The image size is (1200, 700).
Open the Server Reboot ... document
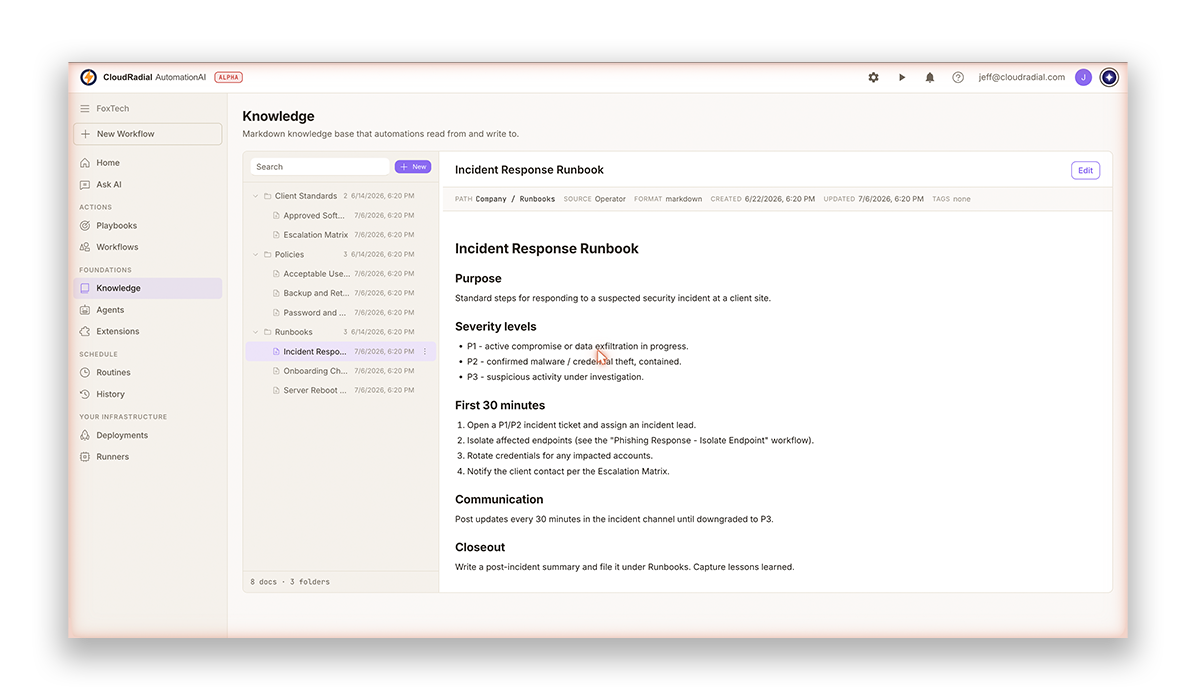[x=315, y=391]
